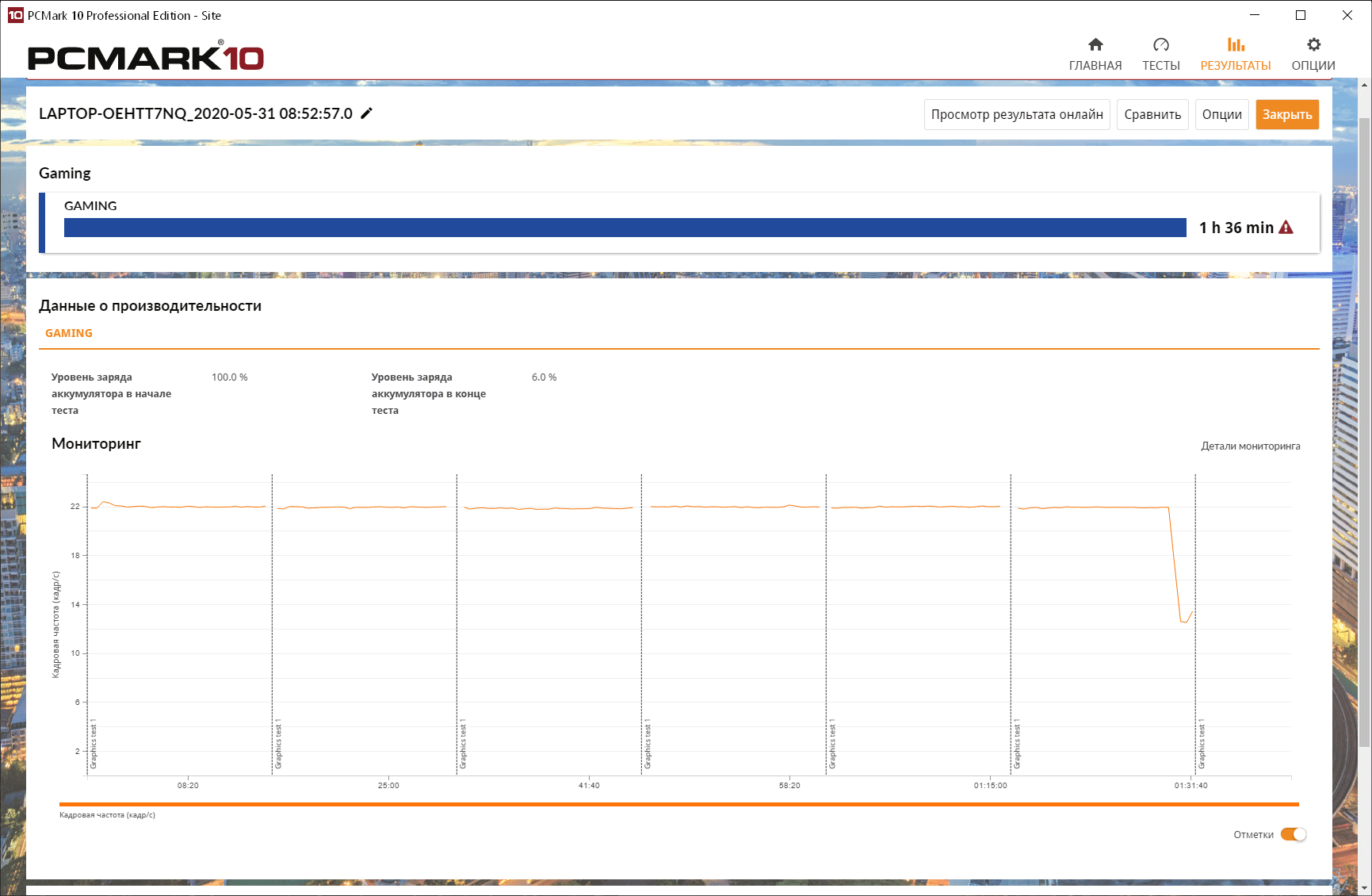
Task: Click the 100.0 % battery start value
Action: pos(230,377)
